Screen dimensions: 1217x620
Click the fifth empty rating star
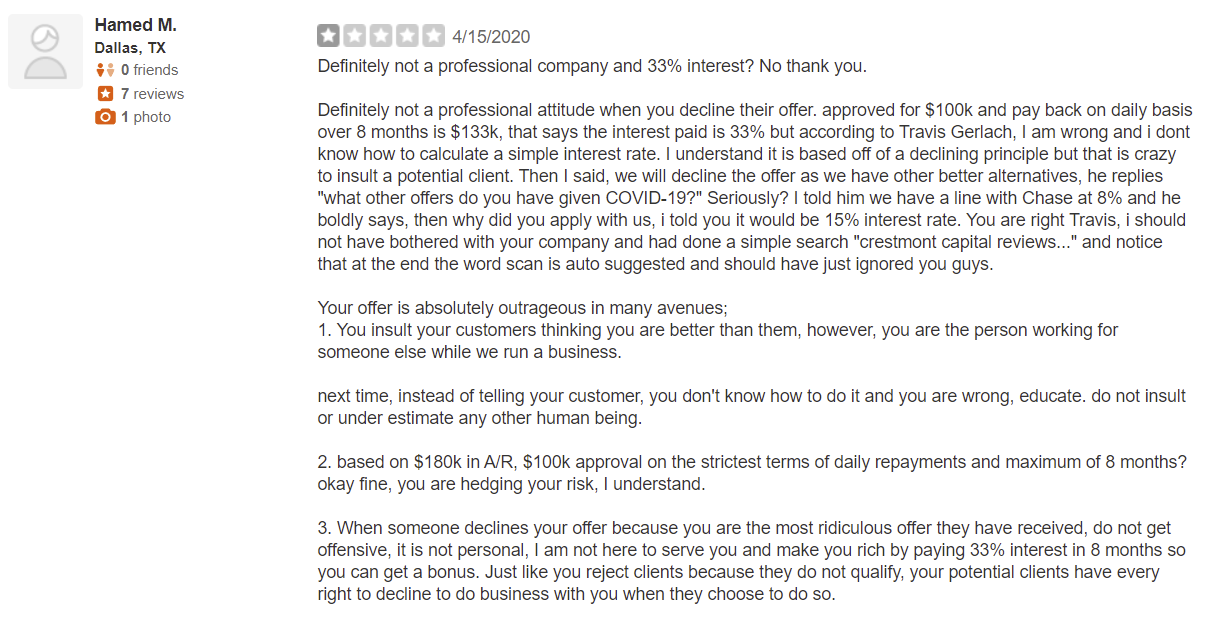coord(433,36)
